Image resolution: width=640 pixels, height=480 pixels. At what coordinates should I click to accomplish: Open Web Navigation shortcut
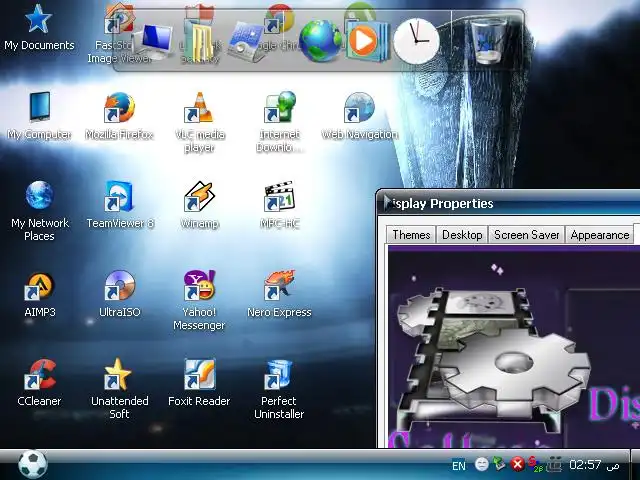click(x=360, y=116)
